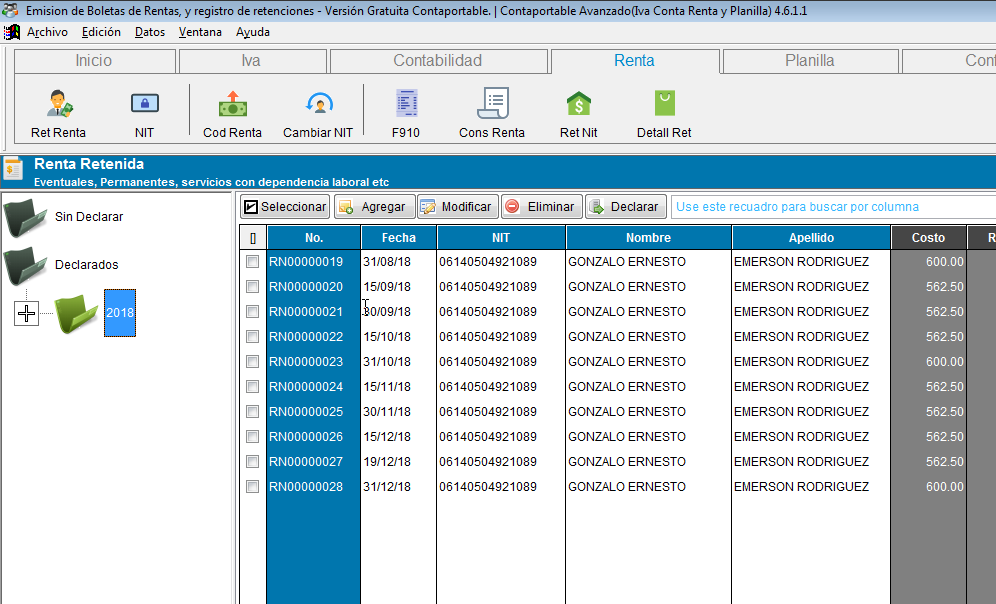Select checkbox for record RN00000028
This screenshot has height=604, width=996.
[253, 487]
